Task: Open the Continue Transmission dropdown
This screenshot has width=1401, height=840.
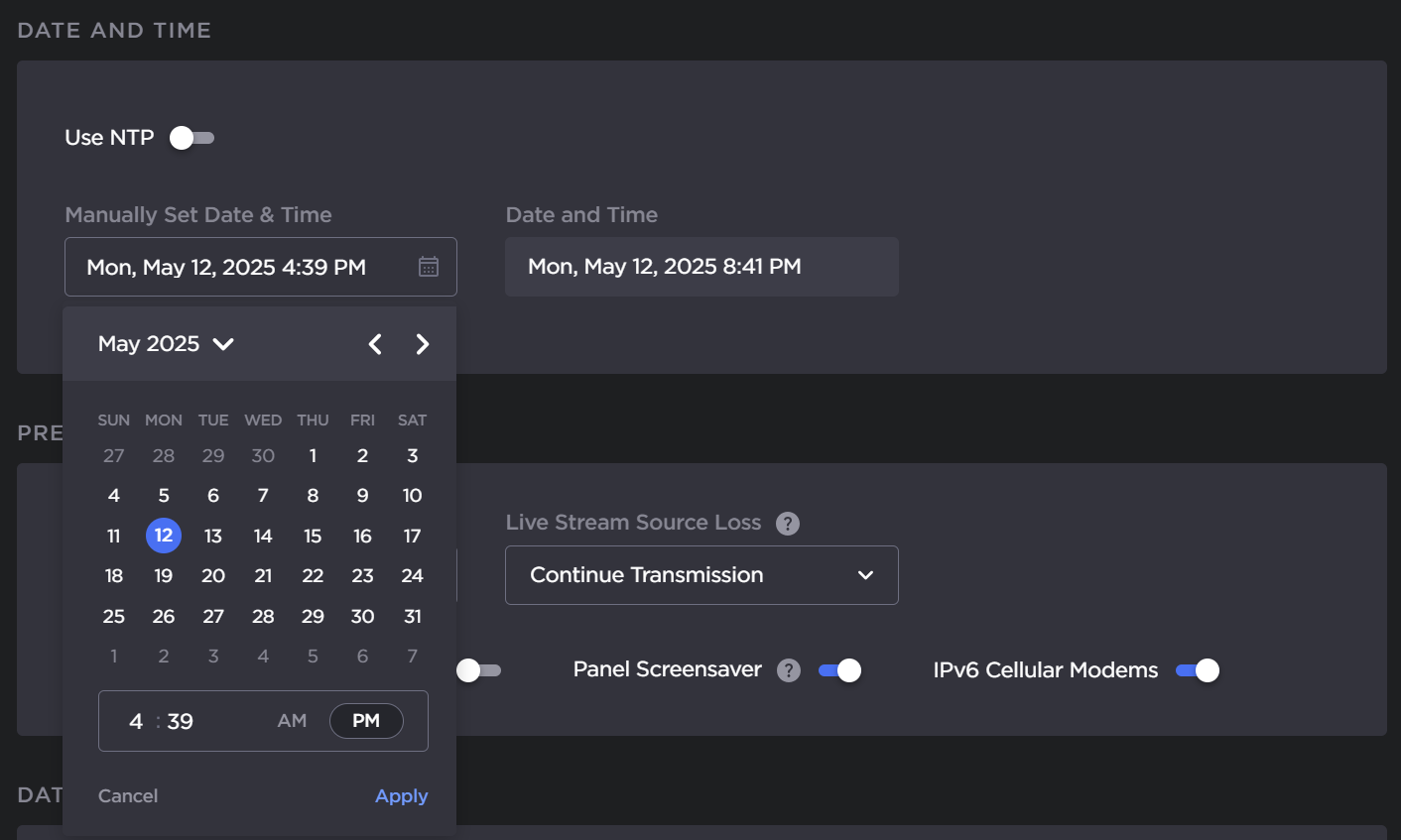Action: [701, 575]
